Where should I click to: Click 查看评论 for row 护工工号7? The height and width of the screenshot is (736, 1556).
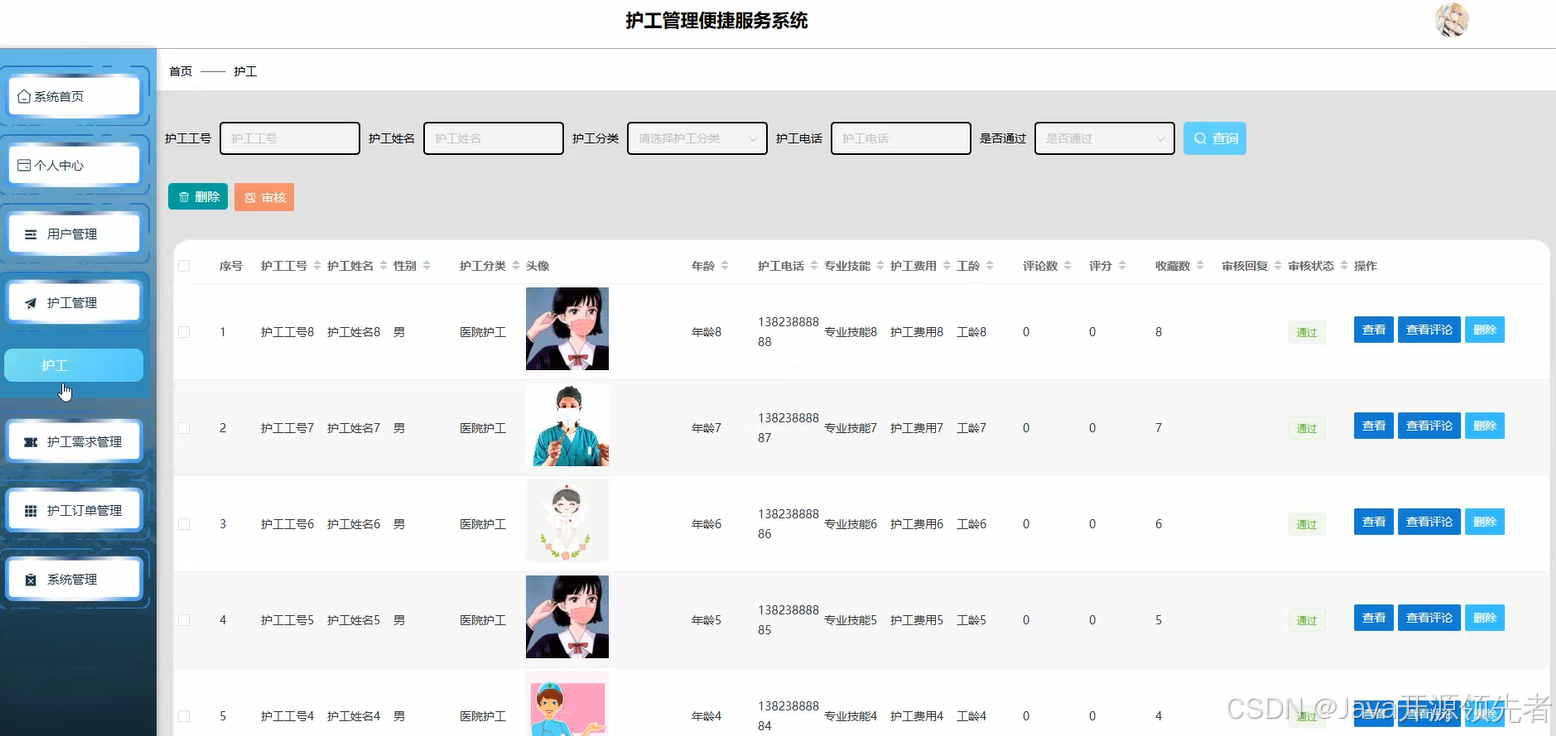[x=1429, y=426]
